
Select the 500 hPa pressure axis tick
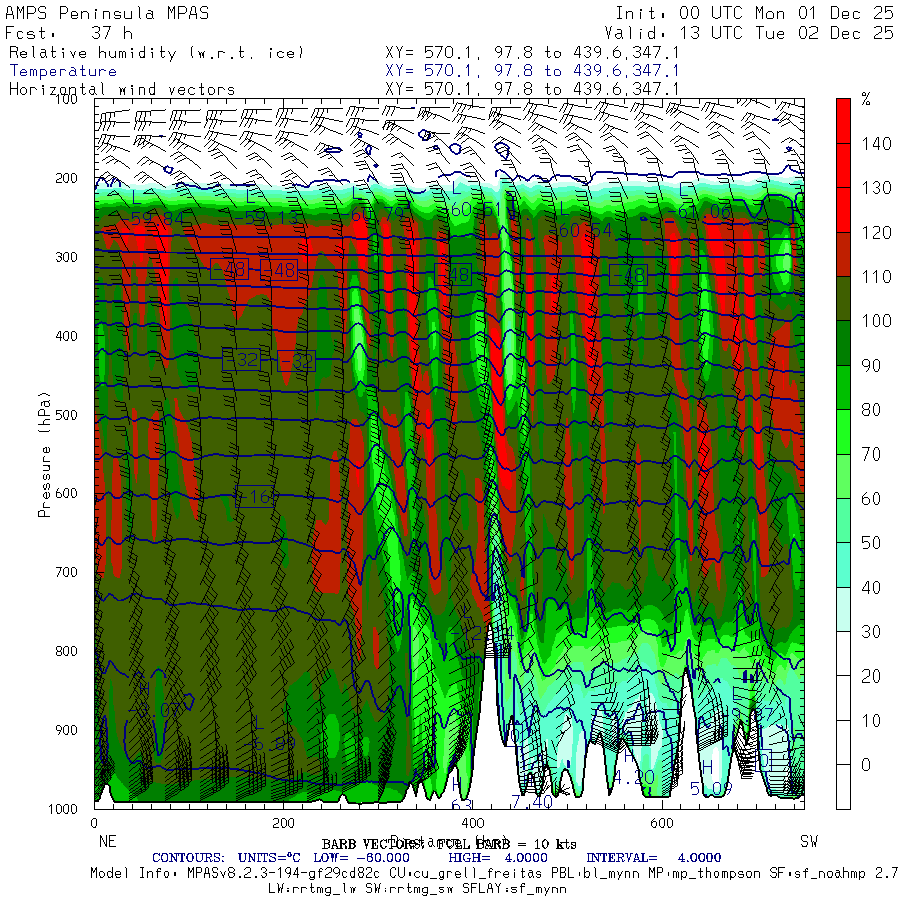click(66, 414)
